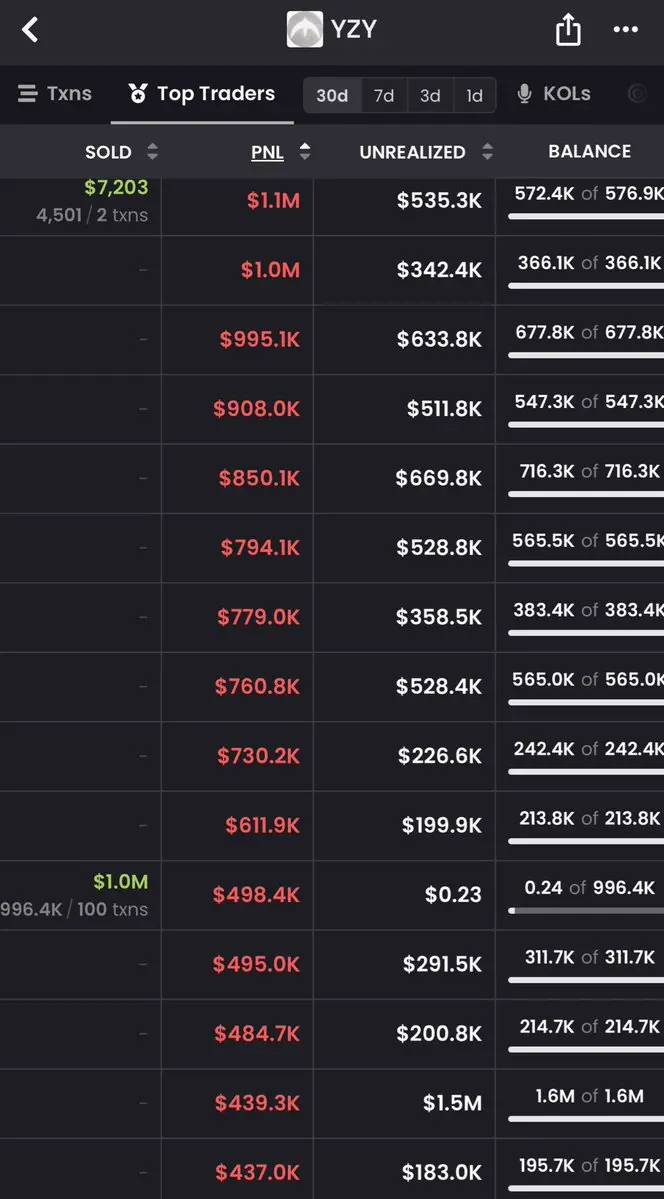Tap the share icon
Image resolution: width=664 pixels, height=1199 pixels.
pyautogui.click(x=568, y=30)
